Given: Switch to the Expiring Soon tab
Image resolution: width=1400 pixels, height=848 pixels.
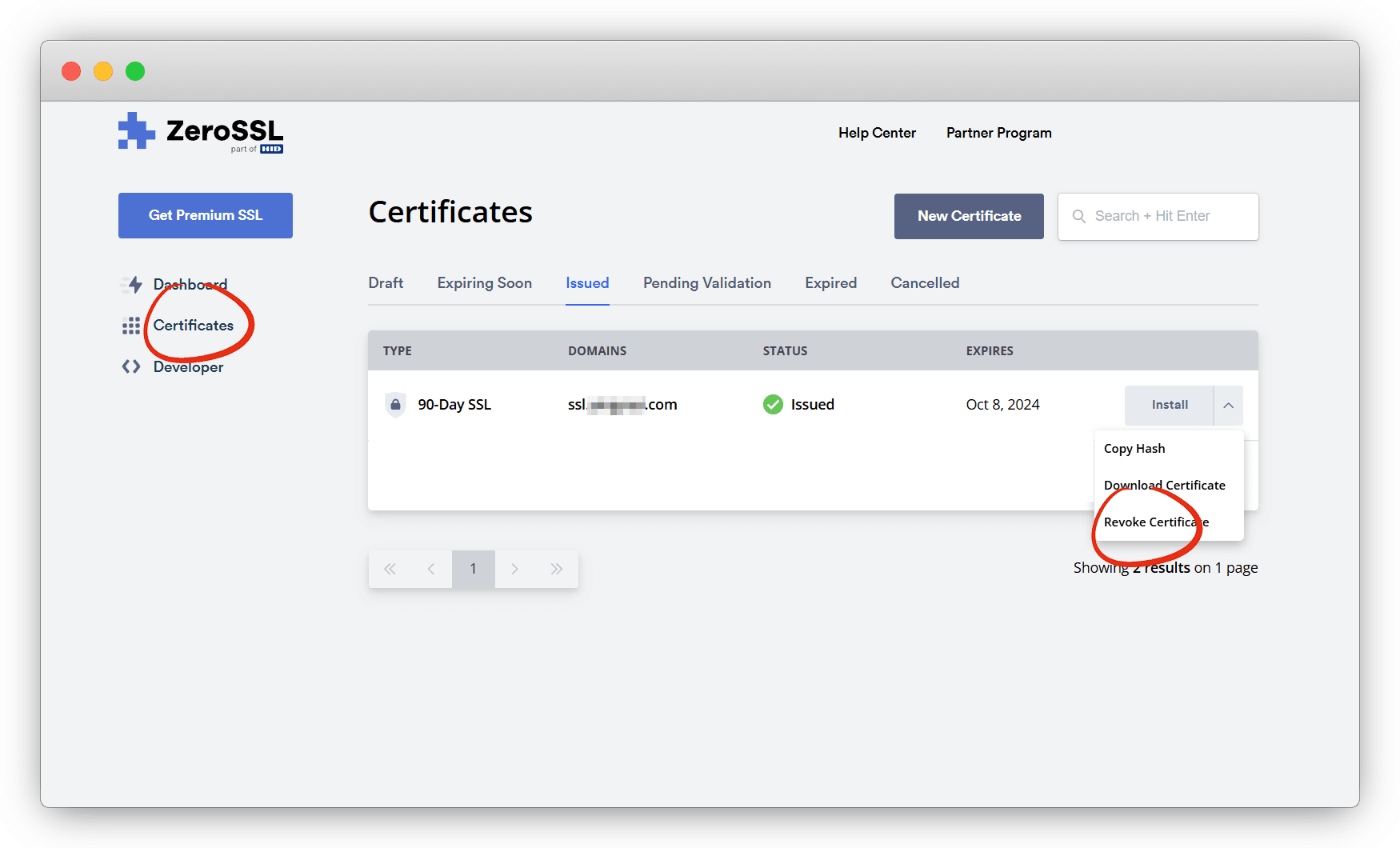Looking at the screenshot, I should click(x=484, y=283).
